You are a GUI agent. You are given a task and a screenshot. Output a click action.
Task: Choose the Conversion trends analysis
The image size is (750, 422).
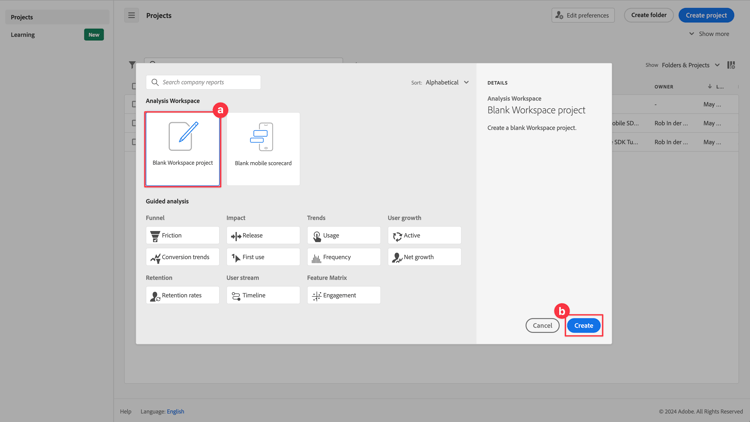coord(182,257)
